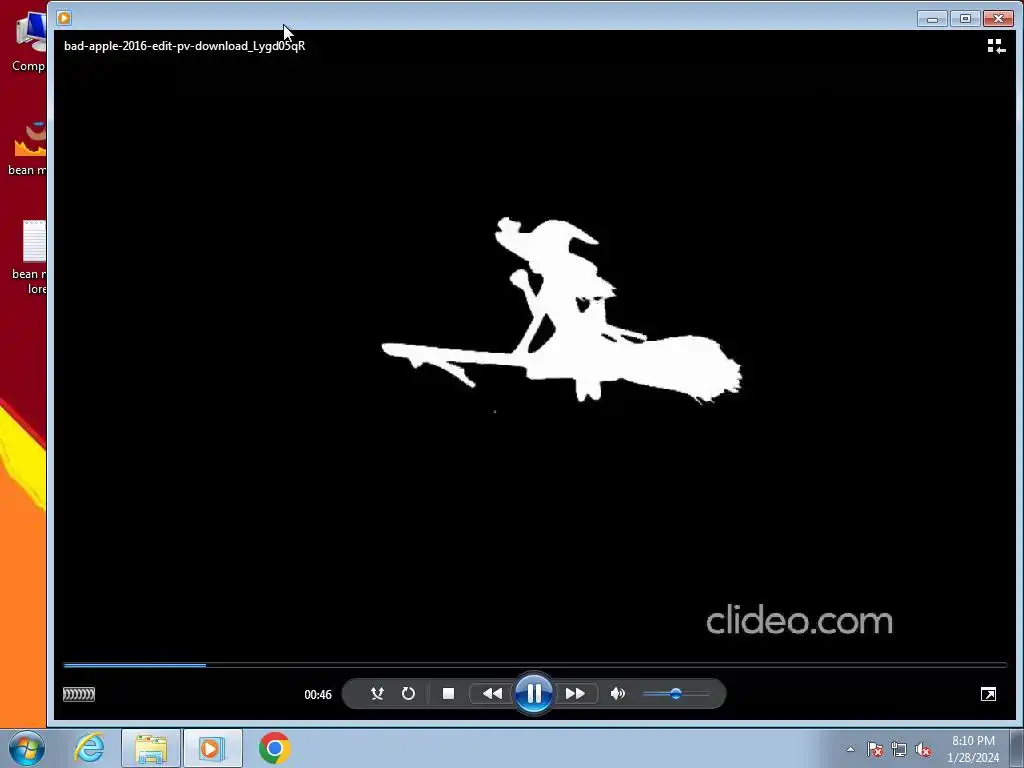Minimize the media player window

tap(932, 18)
